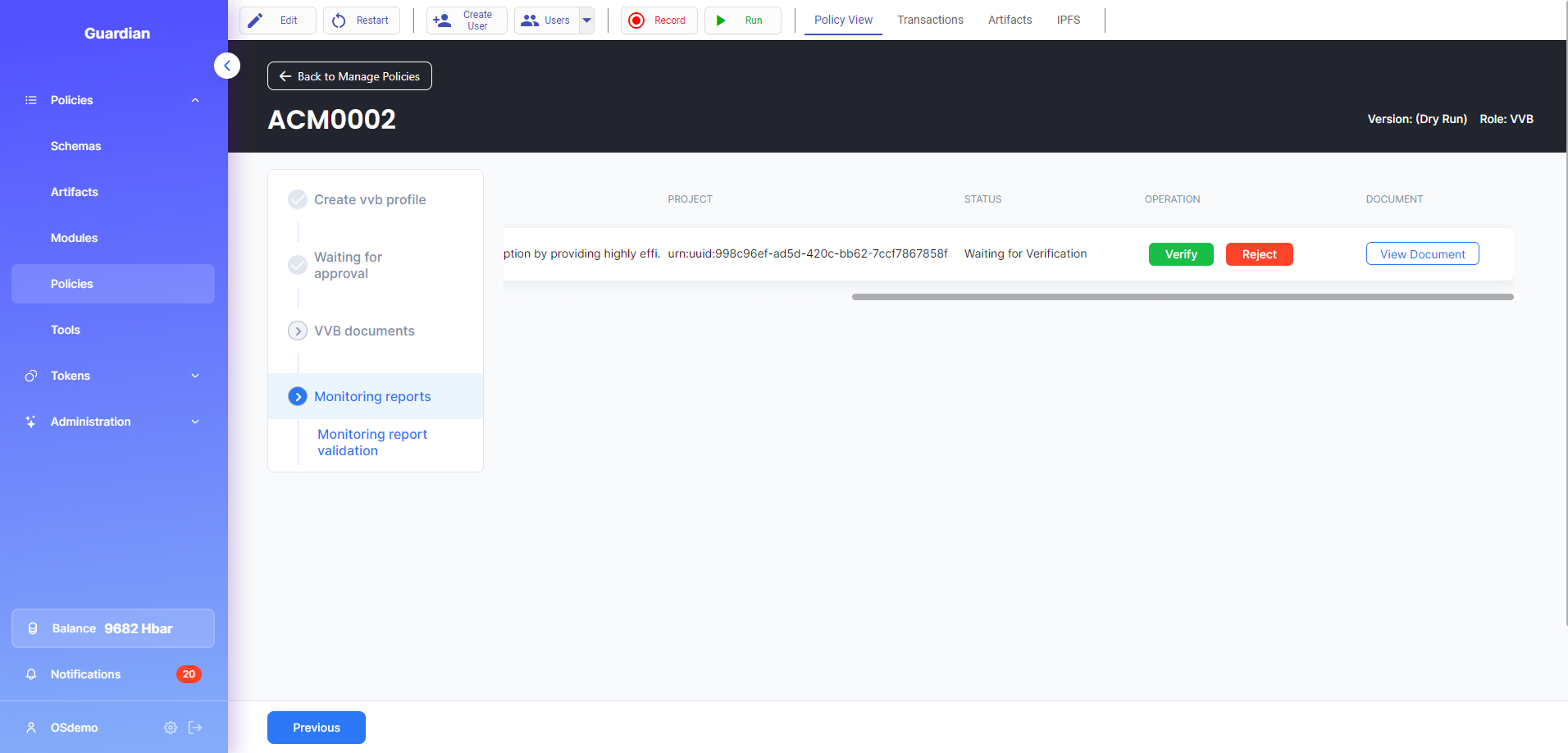Expand the Administration sidebar section
Image resolution: width=1568 pixels, height=753 pixels.
(195, 422)
